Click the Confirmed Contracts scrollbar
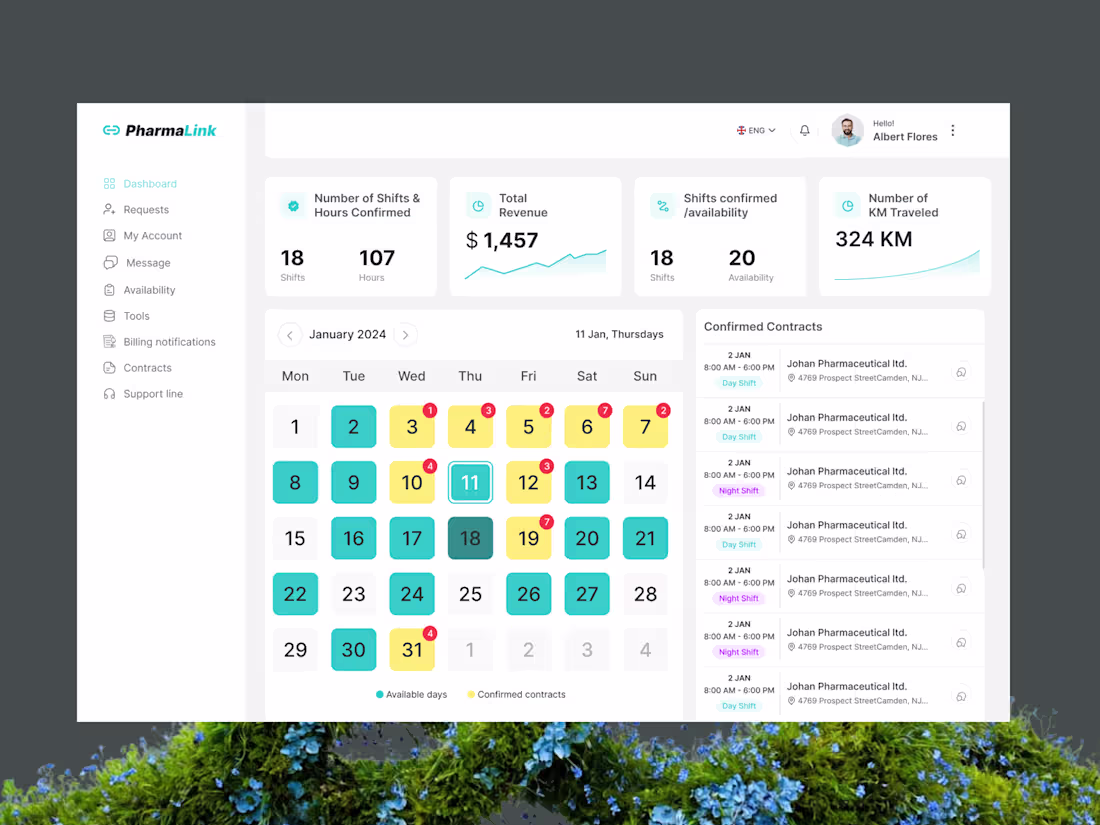The width and height of the screenshot is (1100, 825). tap(984, 485)
